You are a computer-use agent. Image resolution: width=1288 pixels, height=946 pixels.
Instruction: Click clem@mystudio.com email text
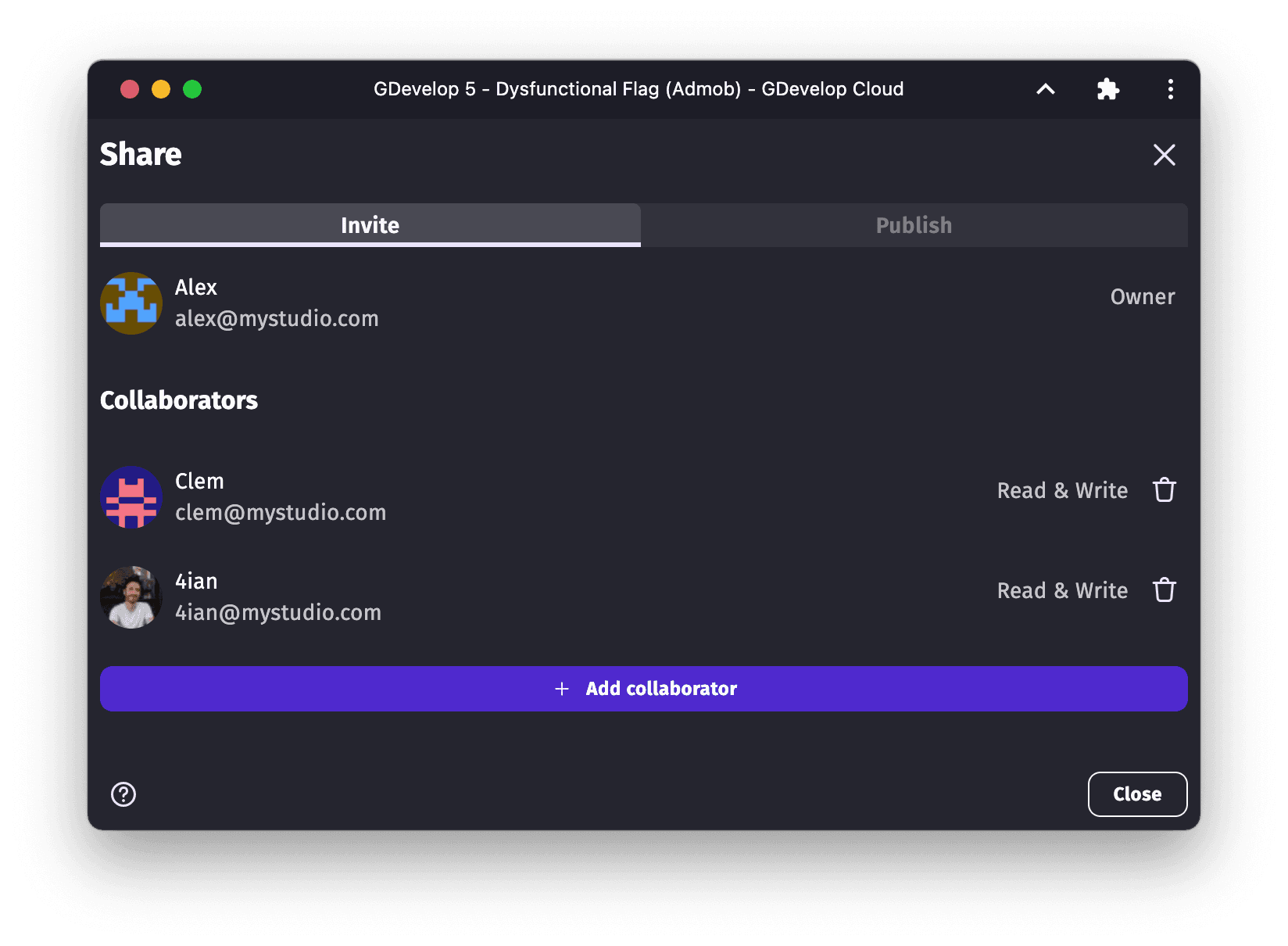[281, 513]
